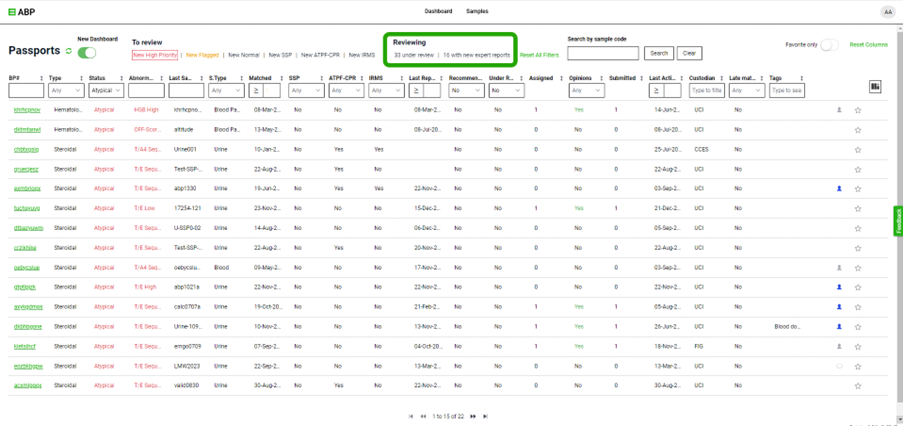Image resolution: width=903 pixels, height=426 pixels.
Task: Open the ATPF-CPR filter dropdown
Action: point(346,90)
